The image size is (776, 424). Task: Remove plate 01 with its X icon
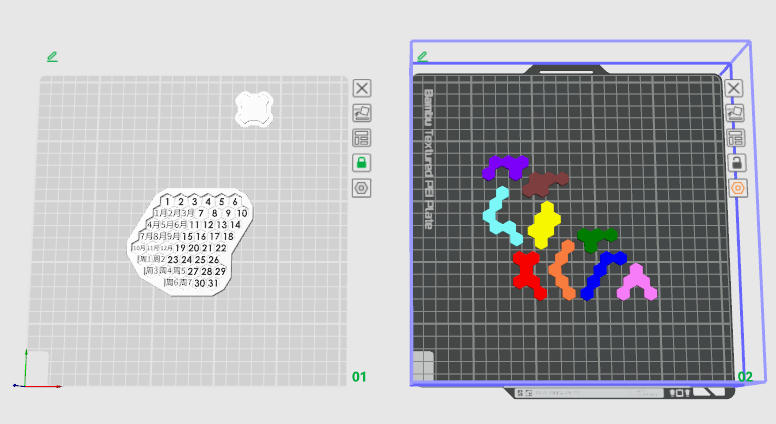coord(362,89)
